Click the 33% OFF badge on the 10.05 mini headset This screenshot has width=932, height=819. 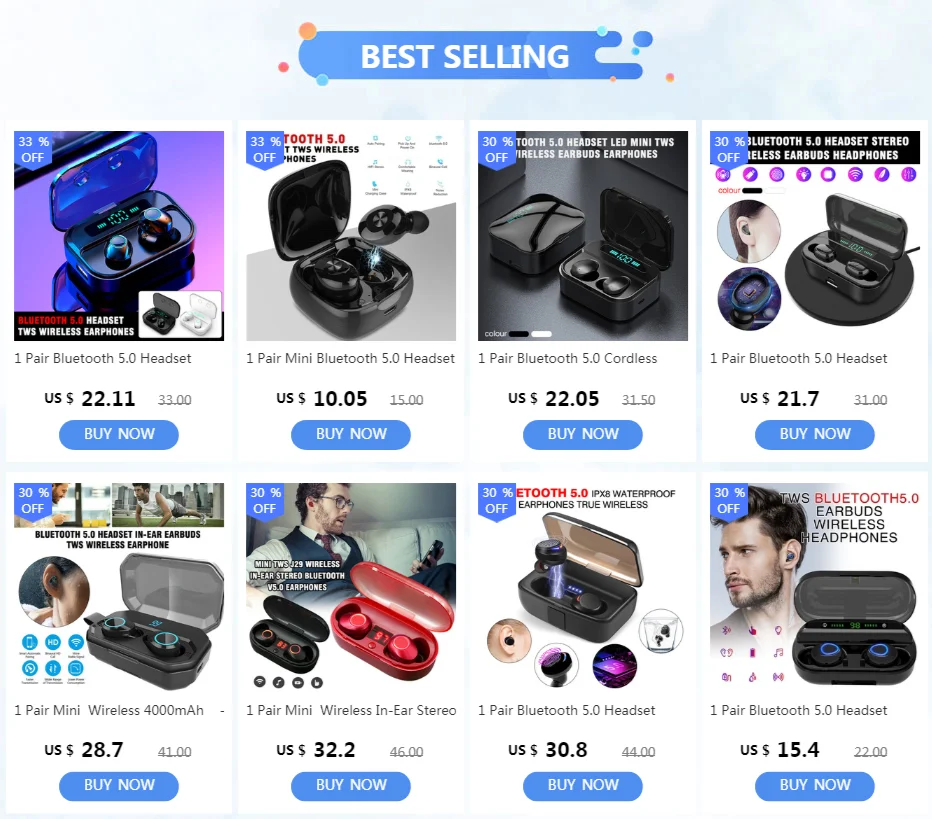point(265,150)
